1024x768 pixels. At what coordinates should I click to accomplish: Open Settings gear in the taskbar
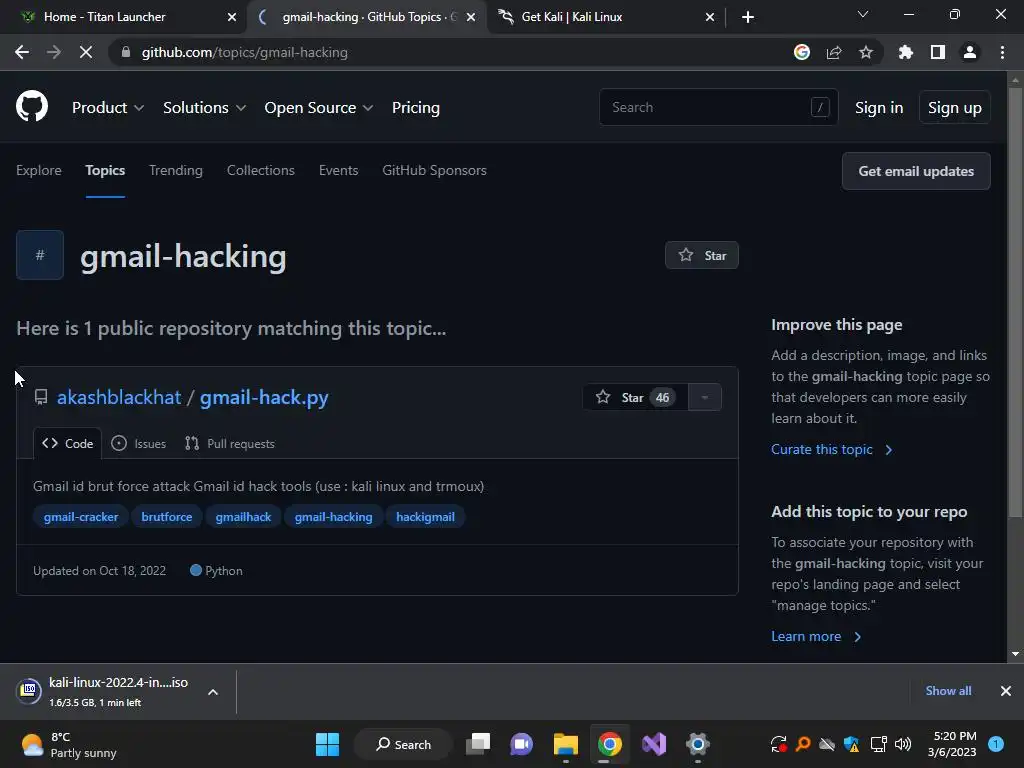(697, 744)
